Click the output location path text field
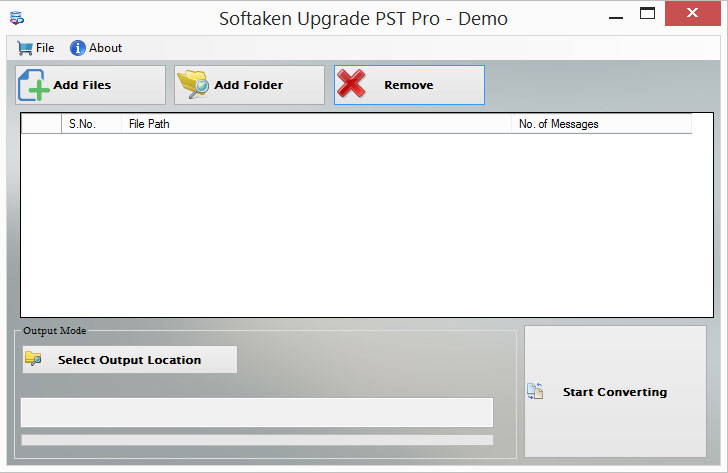The height and width of the screenshot is (473, 728). pyautogui.click(x=257, y=412)
